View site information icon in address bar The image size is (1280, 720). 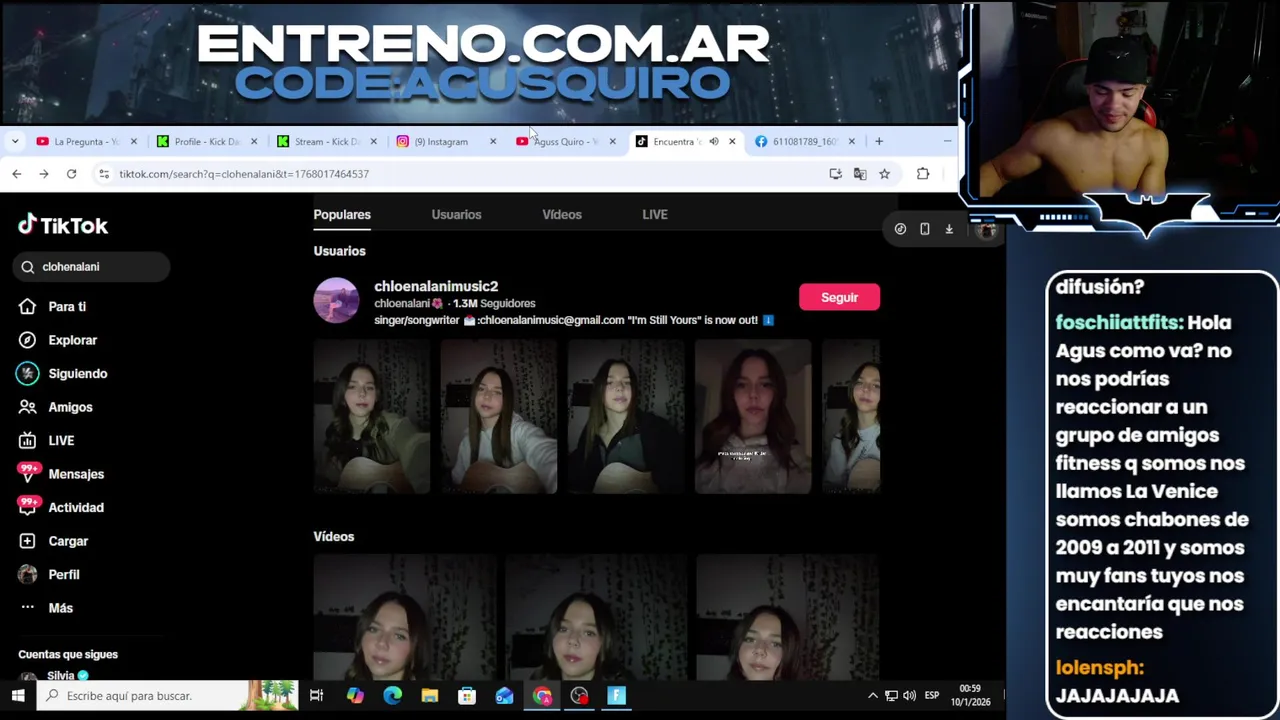(x=103, y=174)
